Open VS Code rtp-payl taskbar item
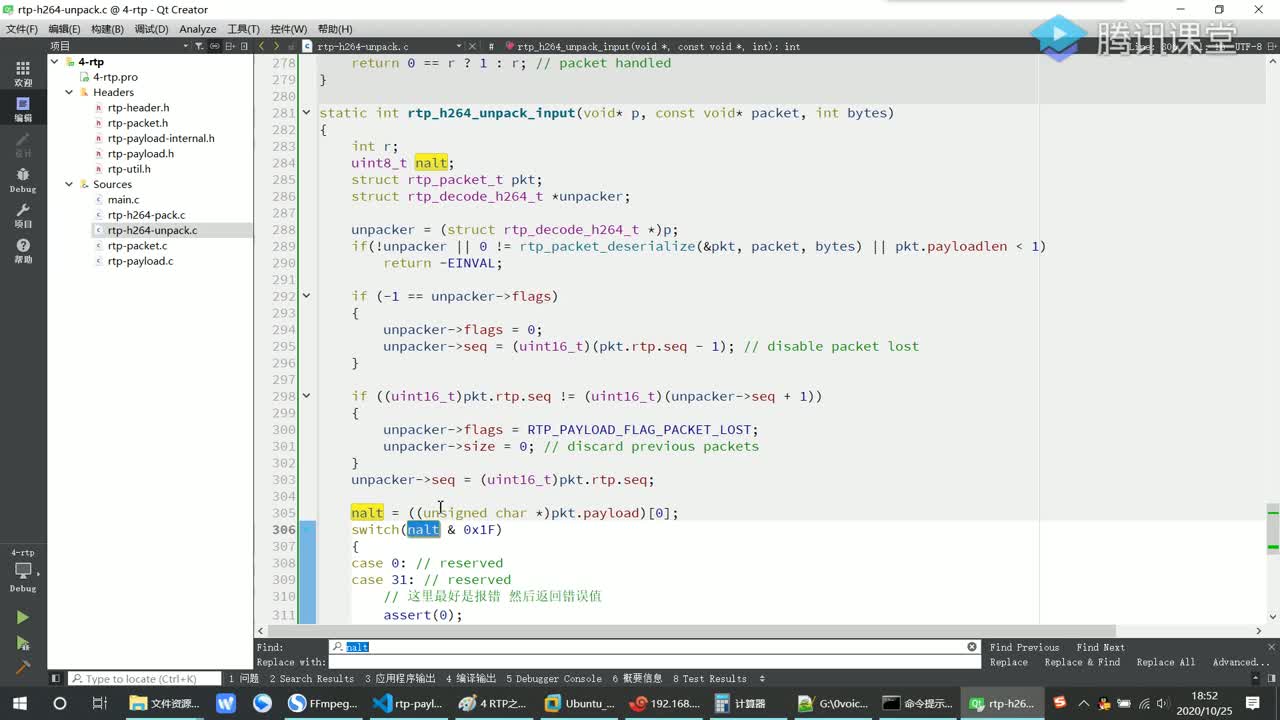The image size is (1280, 720). 407,703
